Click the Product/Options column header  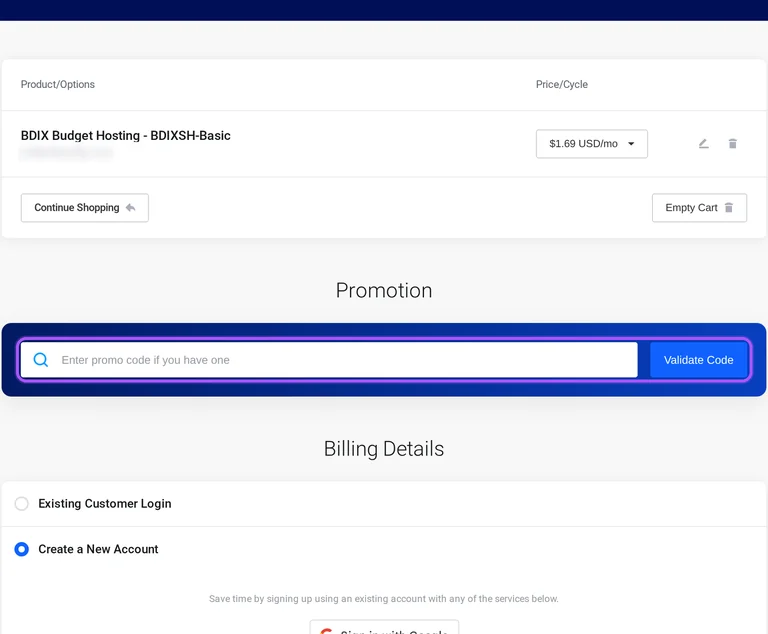(58, 84)
